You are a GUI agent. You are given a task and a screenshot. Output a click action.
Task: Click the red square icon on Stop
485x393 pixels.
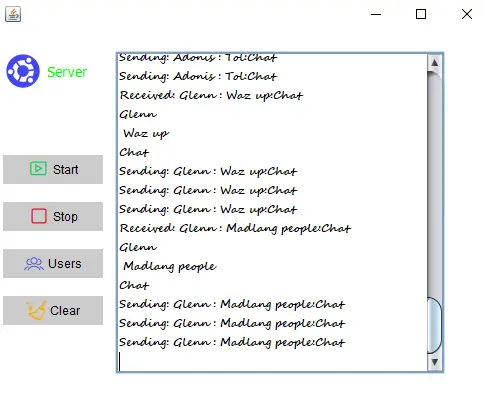pos(39,216)
